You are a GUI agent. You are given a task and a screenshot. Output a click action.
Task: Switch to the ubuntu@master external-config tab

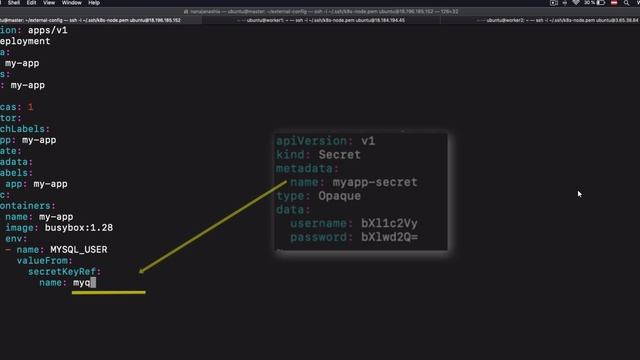click(100, 20)
